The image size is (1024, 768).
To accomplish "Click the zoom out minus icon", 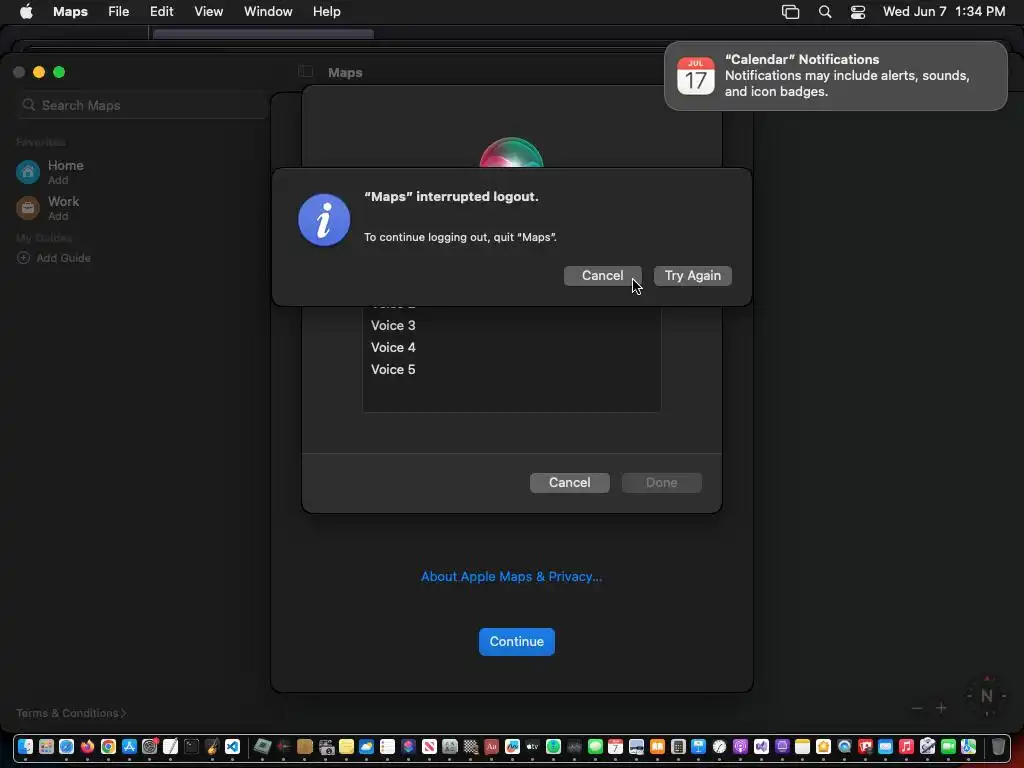I will (x=917, y=709).
